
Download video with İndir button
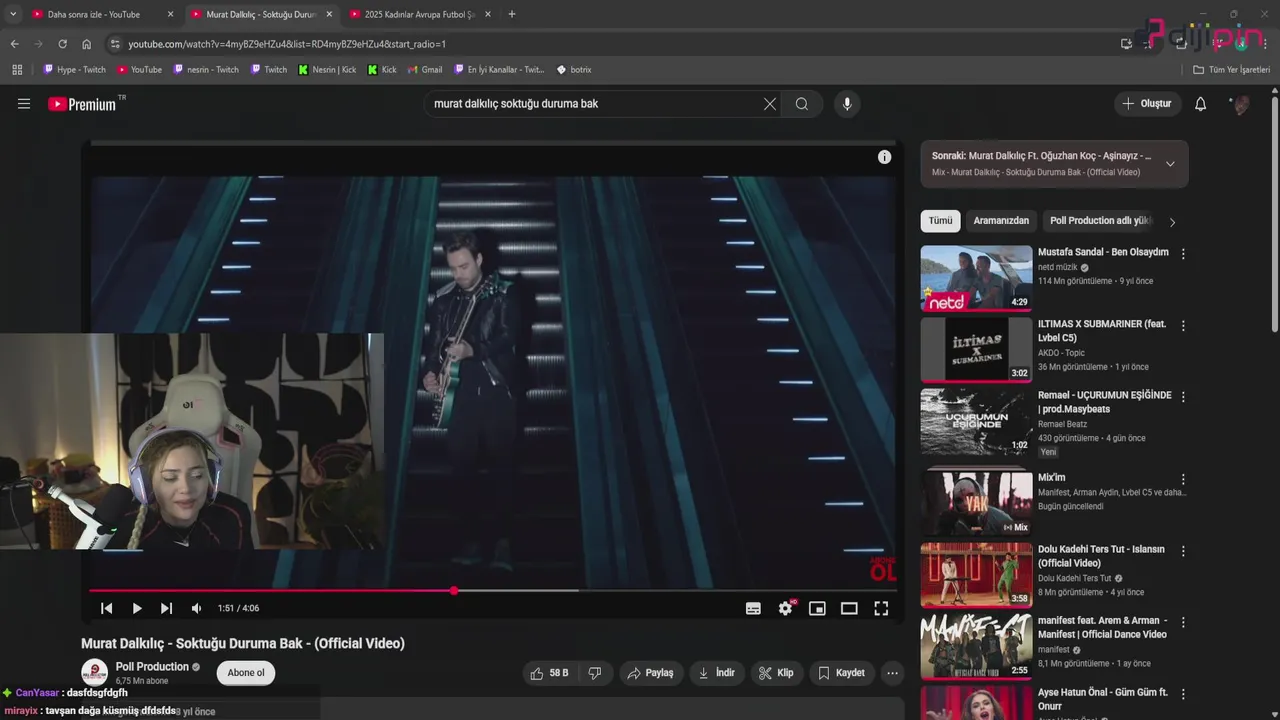pos(717,673)
